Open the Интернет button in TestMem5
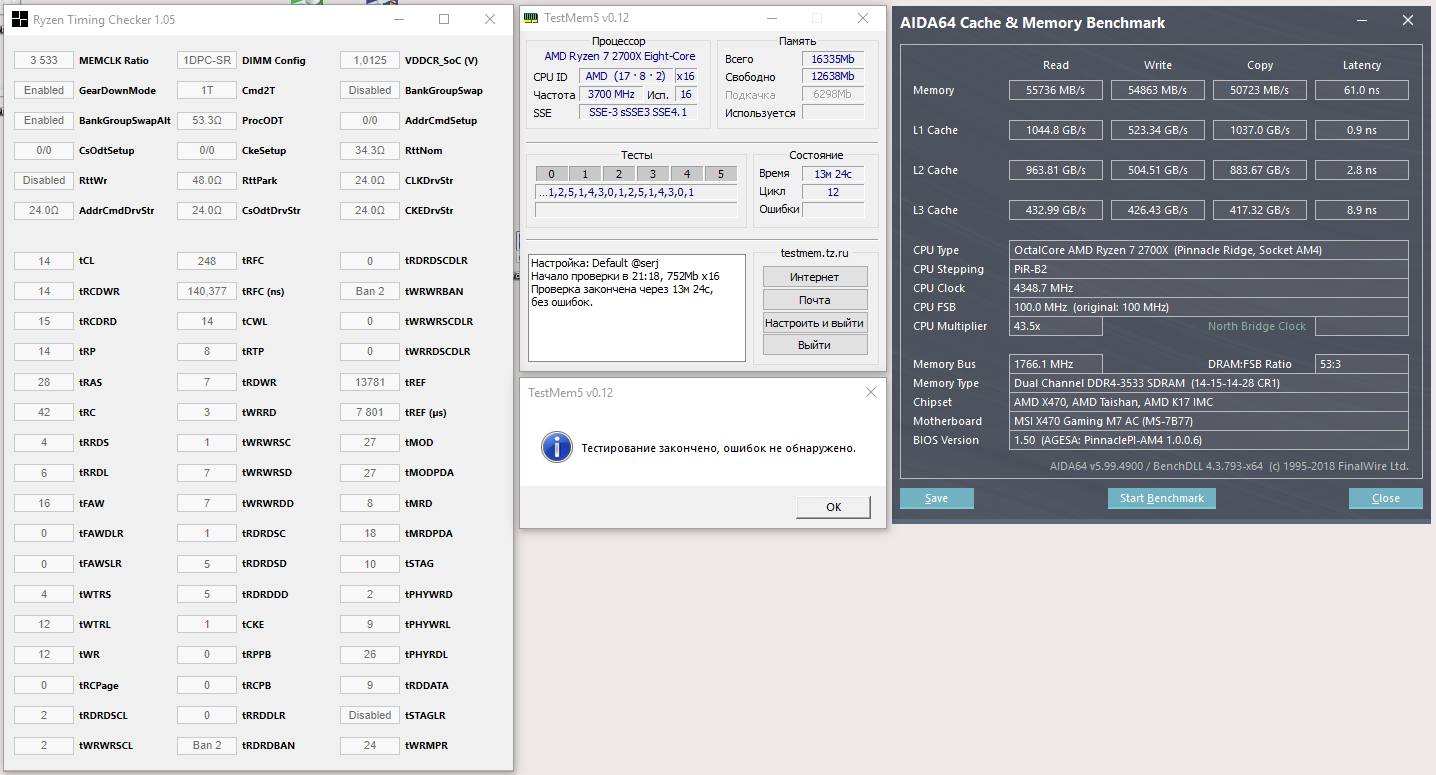The height and width of the screenshot is (775, 1436). click(814, 277)
